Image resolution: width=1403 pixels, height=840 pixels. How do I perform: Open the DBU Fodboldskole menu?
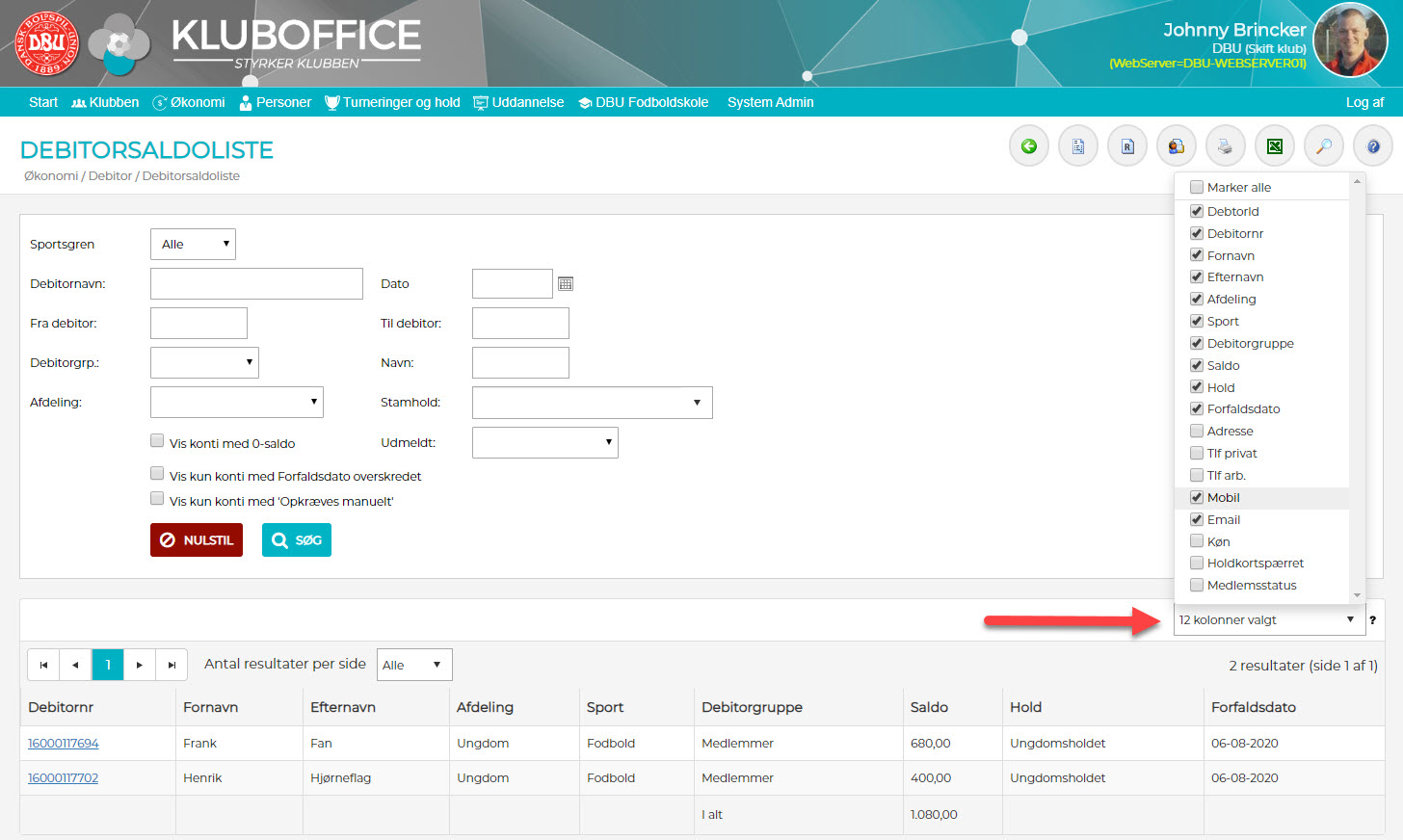(644, 102)
